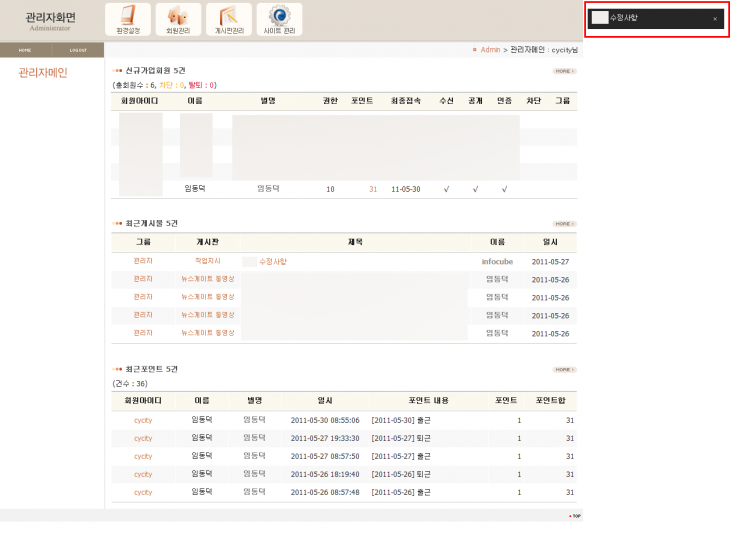This screenshot has width=730, height=539.
Task: Click the first cycity member ID link
Action: tap(143, 420)
